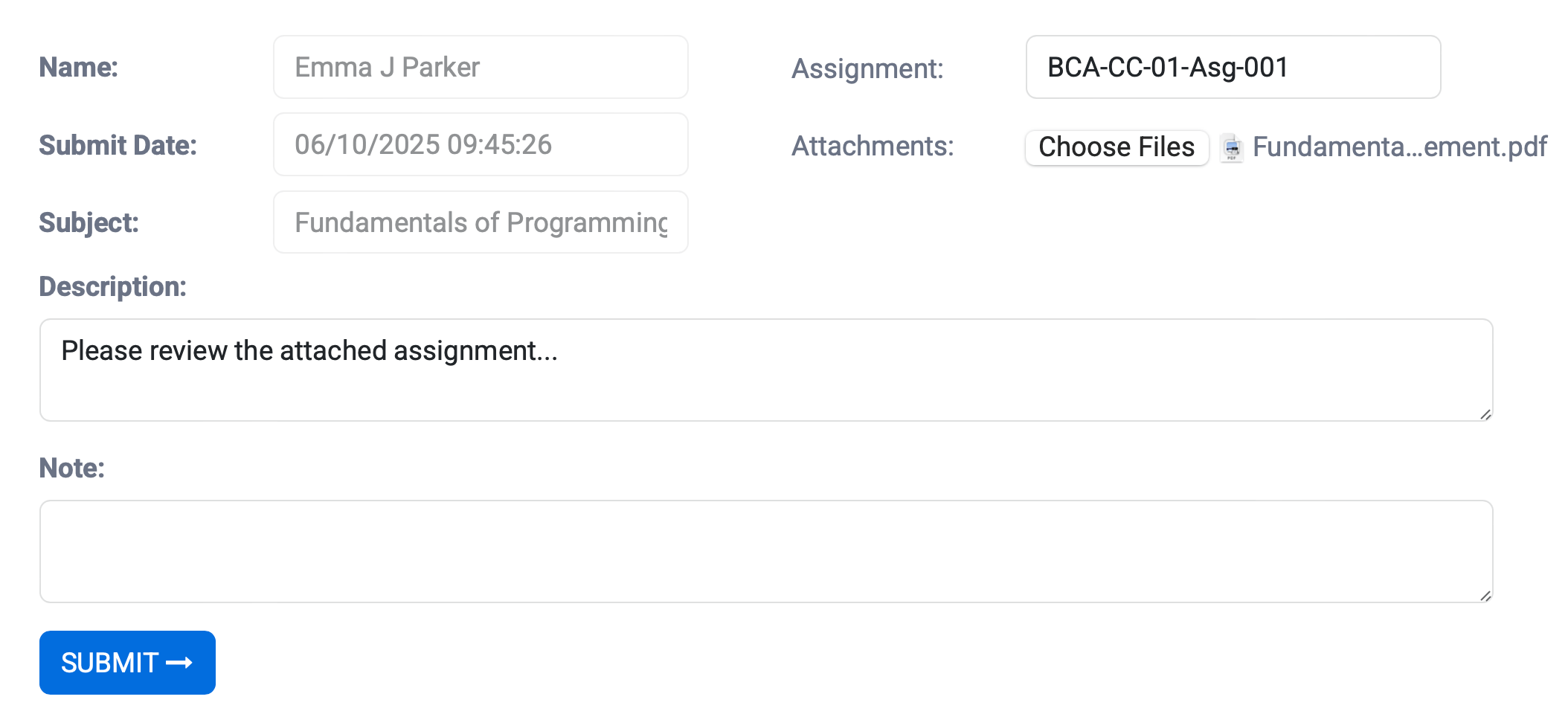The image size is (1568, 714).
Task: Click the Subject label
Action: coord(88,222)
